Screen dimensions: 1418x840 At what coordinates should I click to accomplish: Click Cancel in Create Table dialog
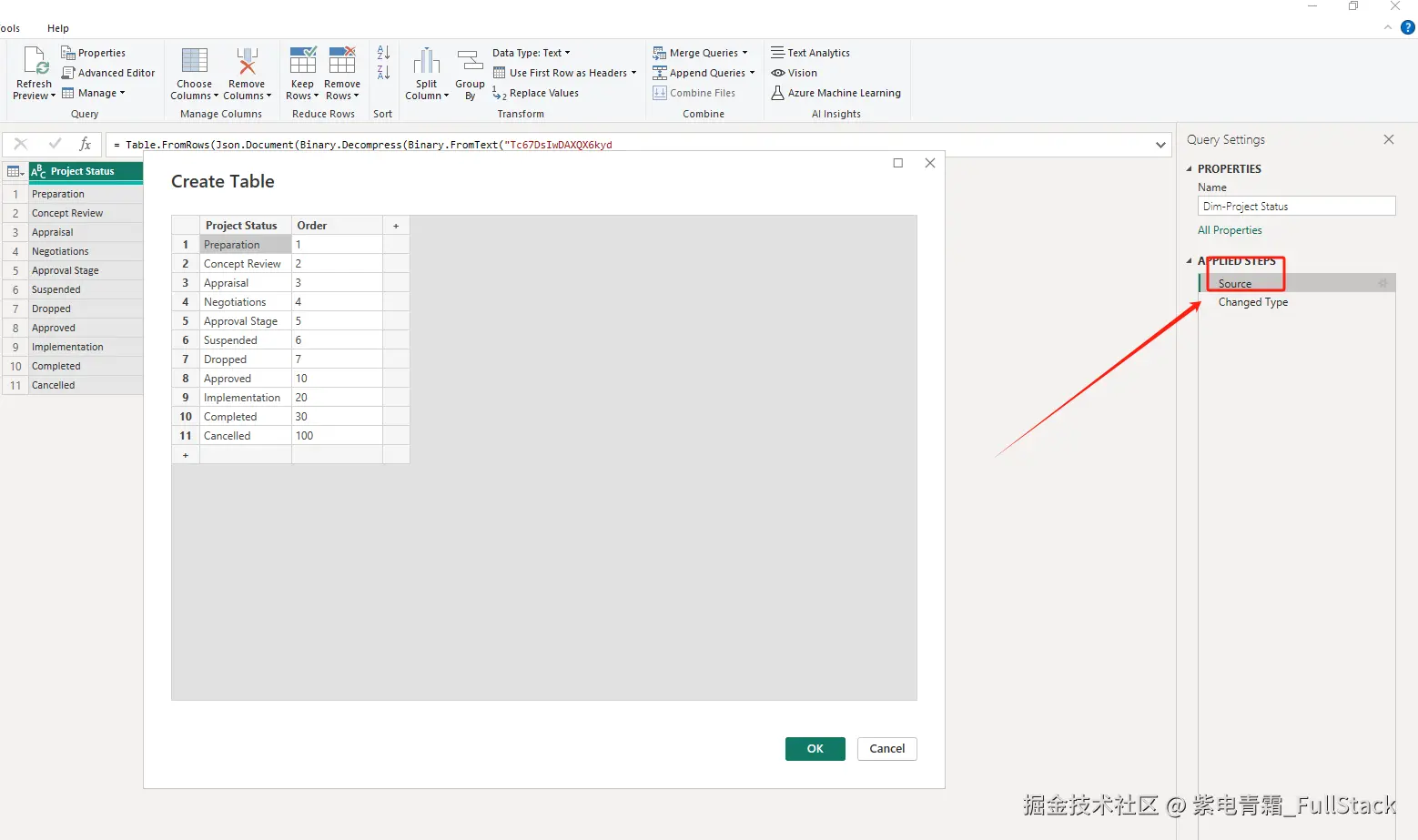pos(887,748)
